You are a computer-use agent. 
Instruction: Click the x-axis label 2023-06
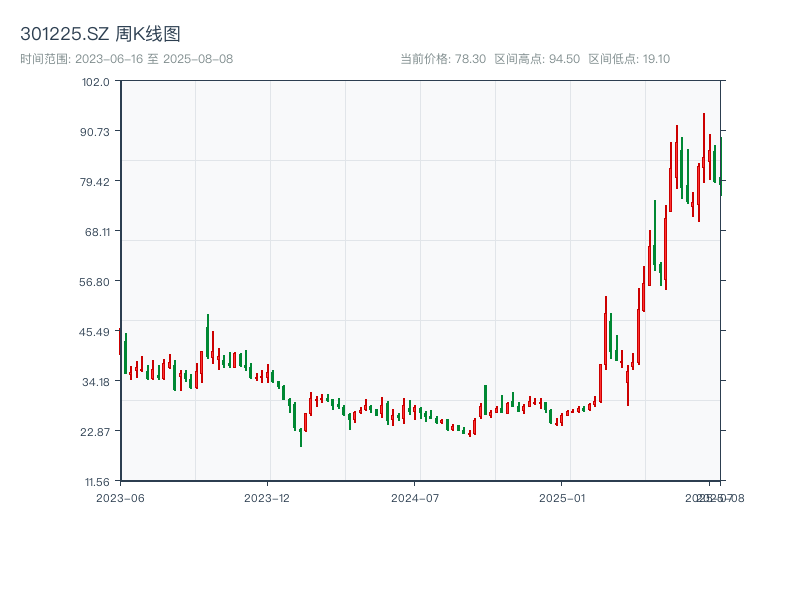click(x=120, y=498)
